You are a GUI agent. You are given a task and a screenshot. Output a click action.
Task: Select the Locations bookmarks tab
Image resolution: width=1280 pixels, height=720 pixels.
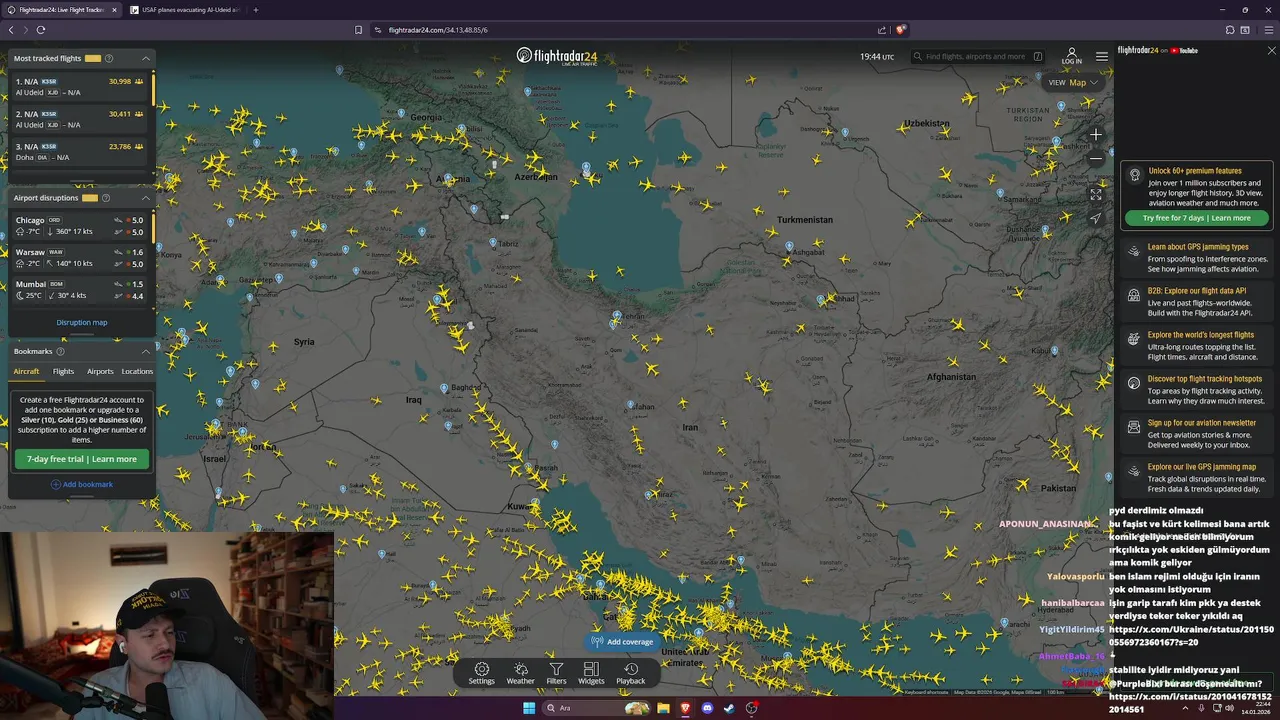137,371
